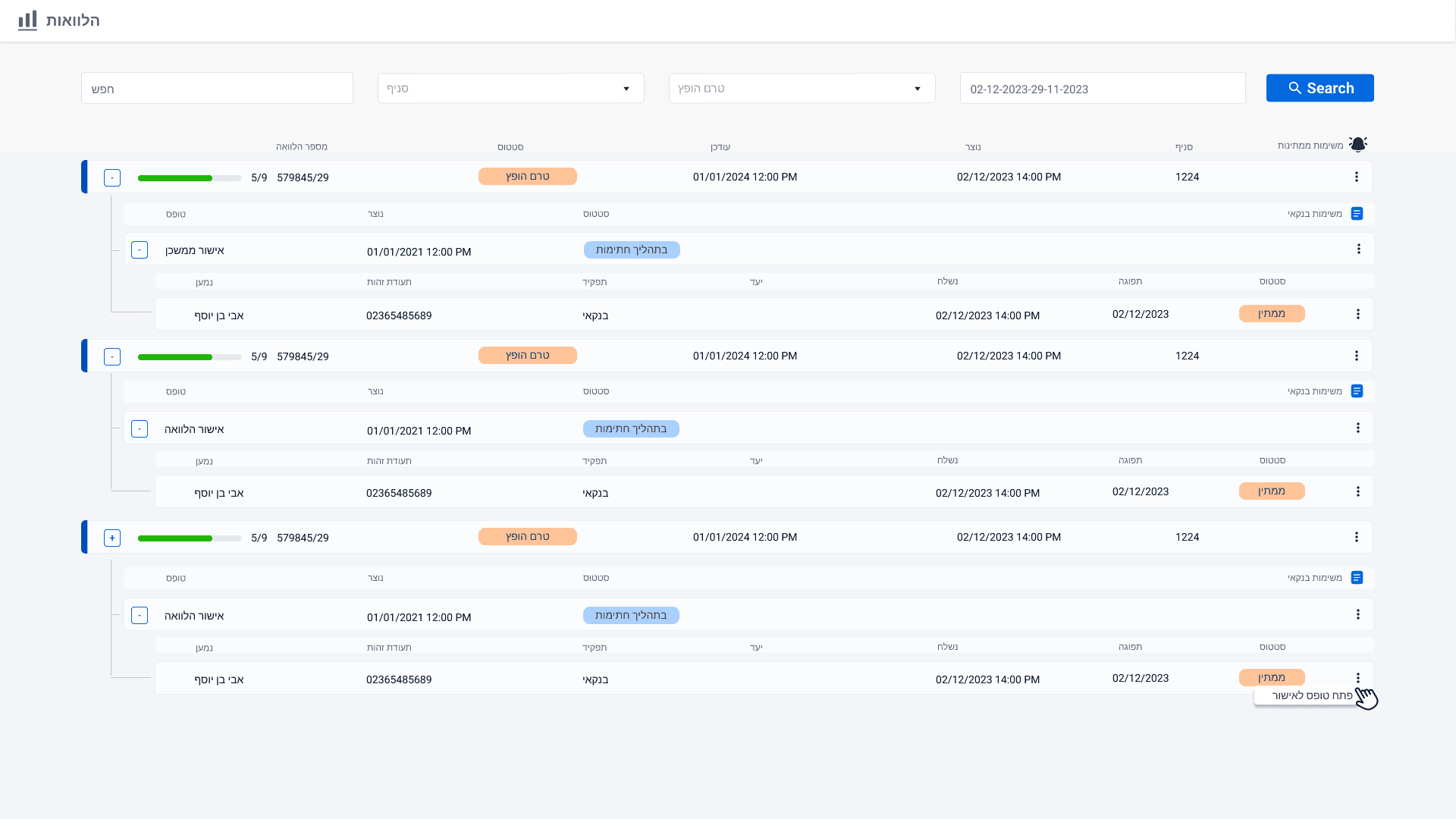This screenshot has width=1456, height=819.
Task: Open kebab menu of first loan row
Action: (1357, 177)
